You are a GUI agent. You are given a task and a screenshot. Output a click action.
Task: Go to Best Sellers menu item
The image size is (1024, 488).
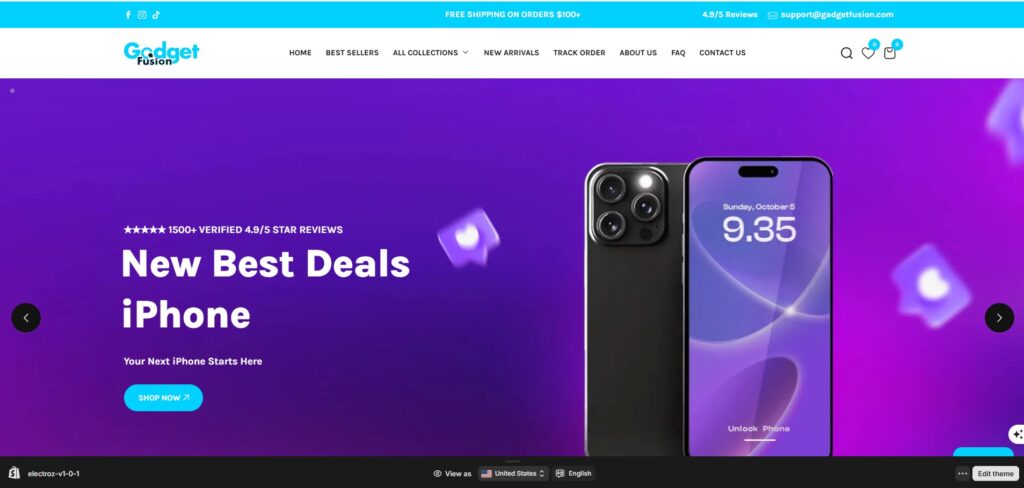click(x=352, y=53)
